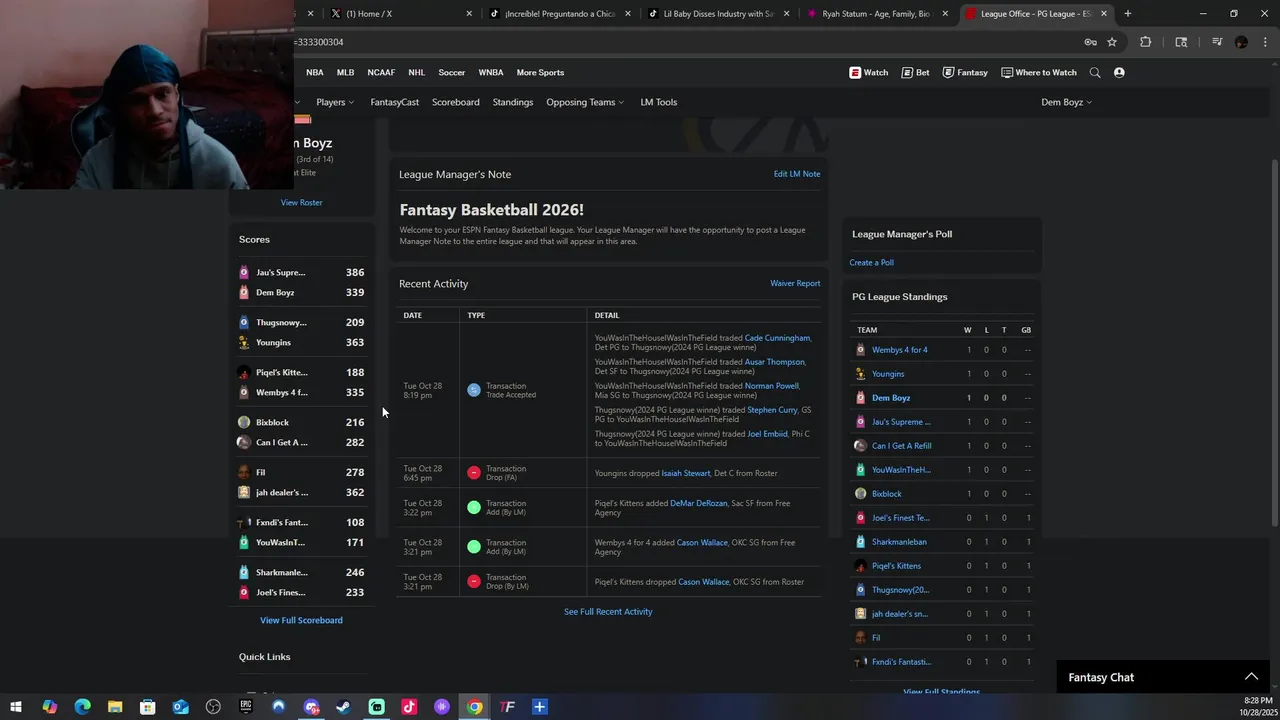The image size is (1280, 720).
Task: Open ESPN Bet from header
Action: [915, 72]
